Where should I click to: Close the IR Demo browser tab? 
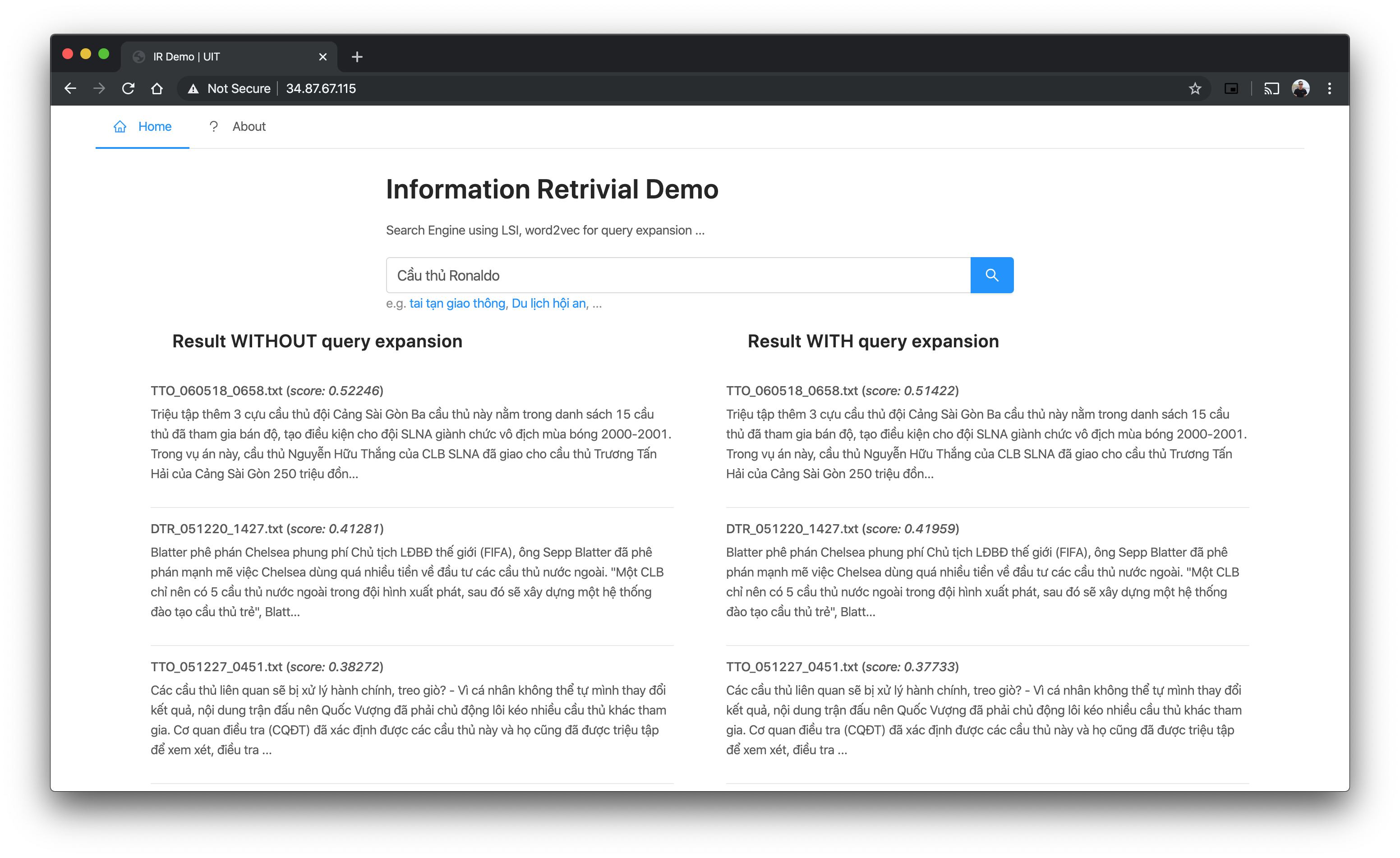pyautogui.click(x=323, y=57)
